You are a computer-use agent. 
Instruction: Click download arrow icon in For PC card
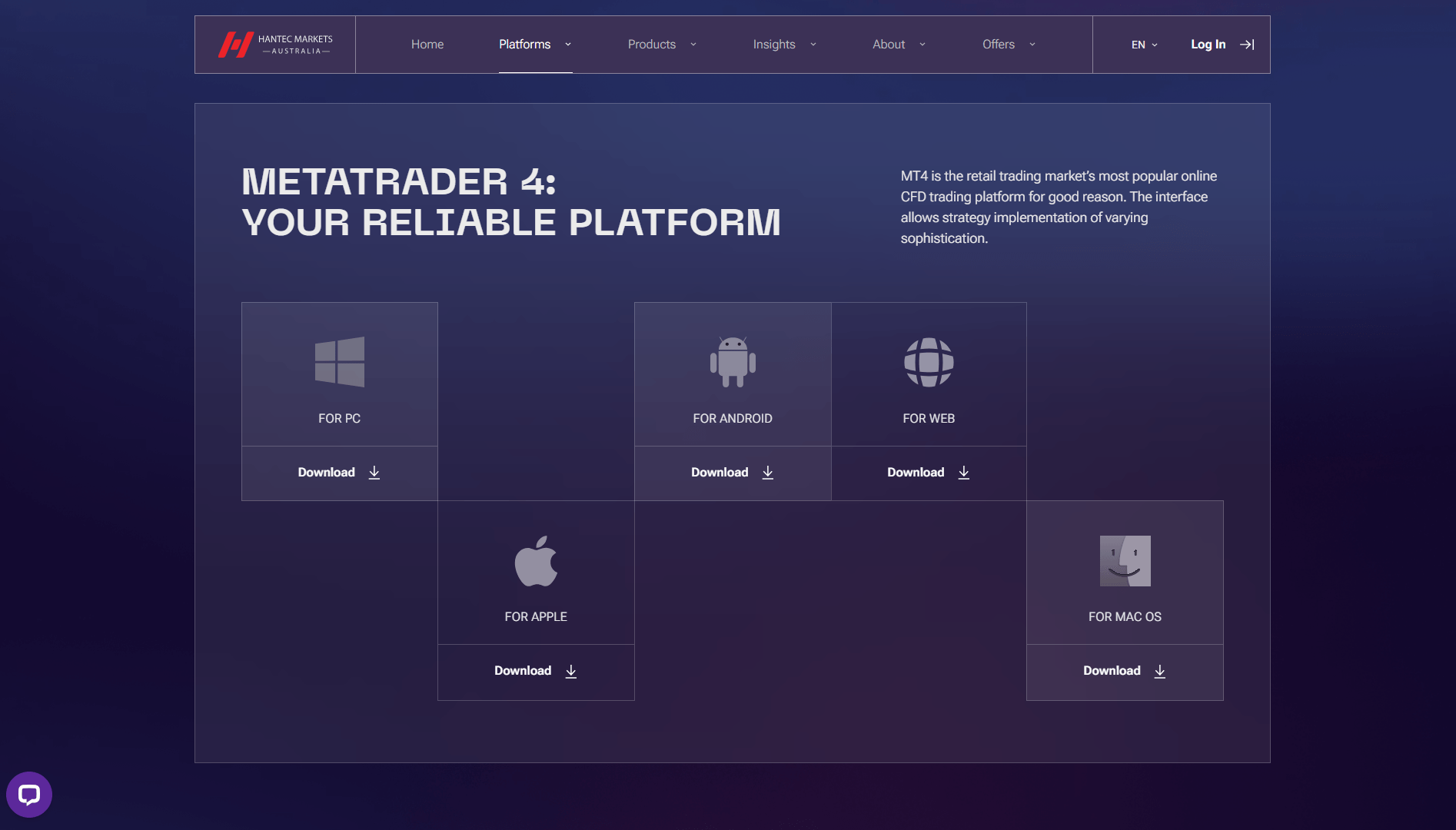pyautogui.click(x=374, y=473)
